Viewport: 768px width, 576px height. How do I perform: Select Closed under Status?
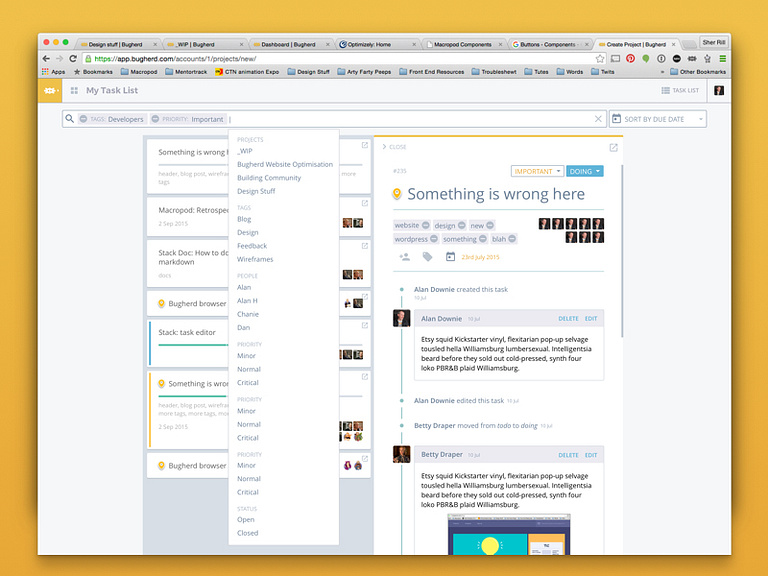(247, 533)
